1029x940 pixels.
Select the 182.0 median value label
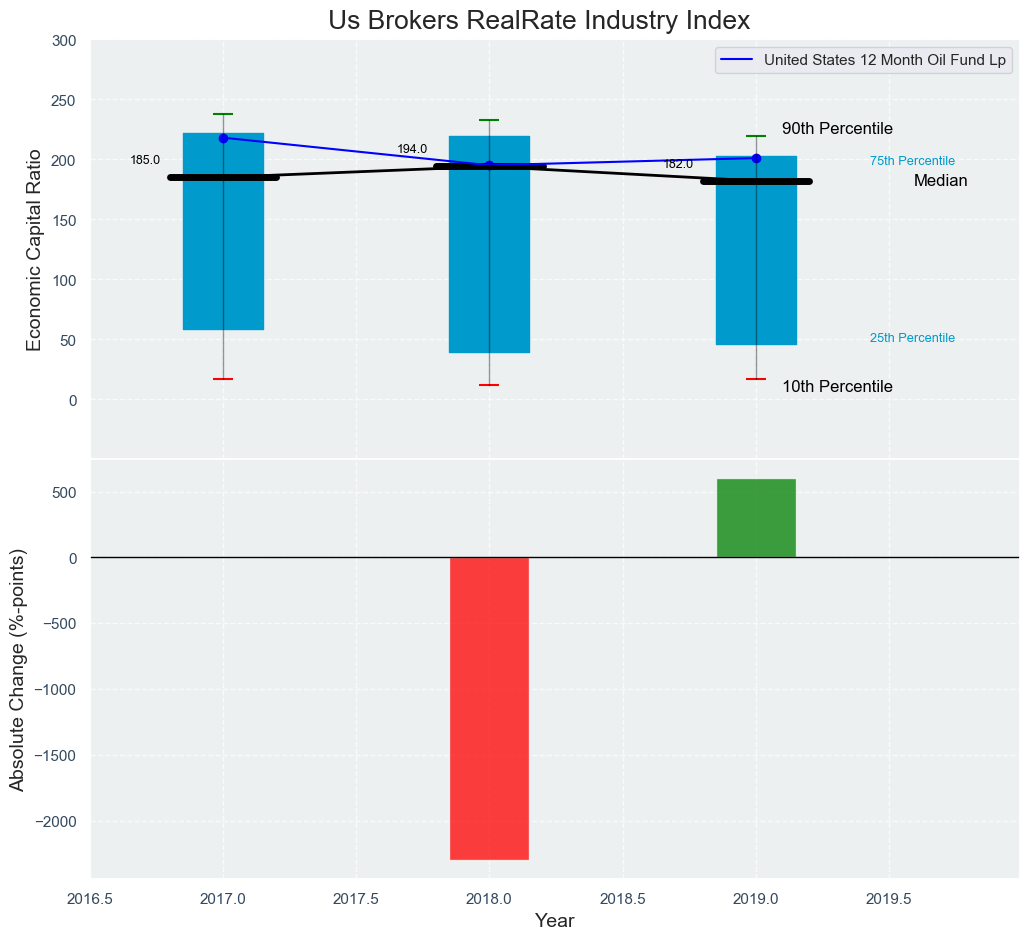point(678,164)
